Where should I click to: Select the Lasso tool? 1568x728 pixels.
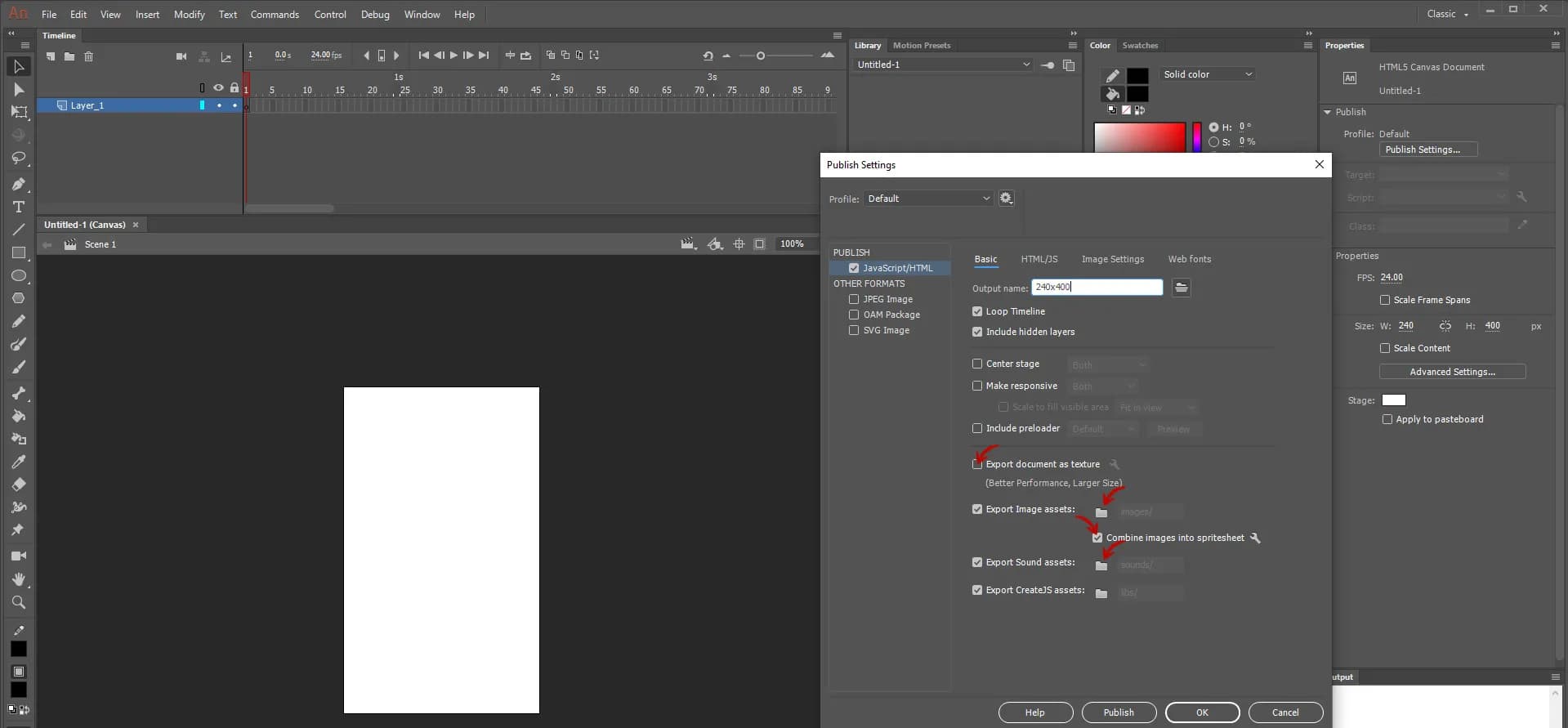(19, 158)
